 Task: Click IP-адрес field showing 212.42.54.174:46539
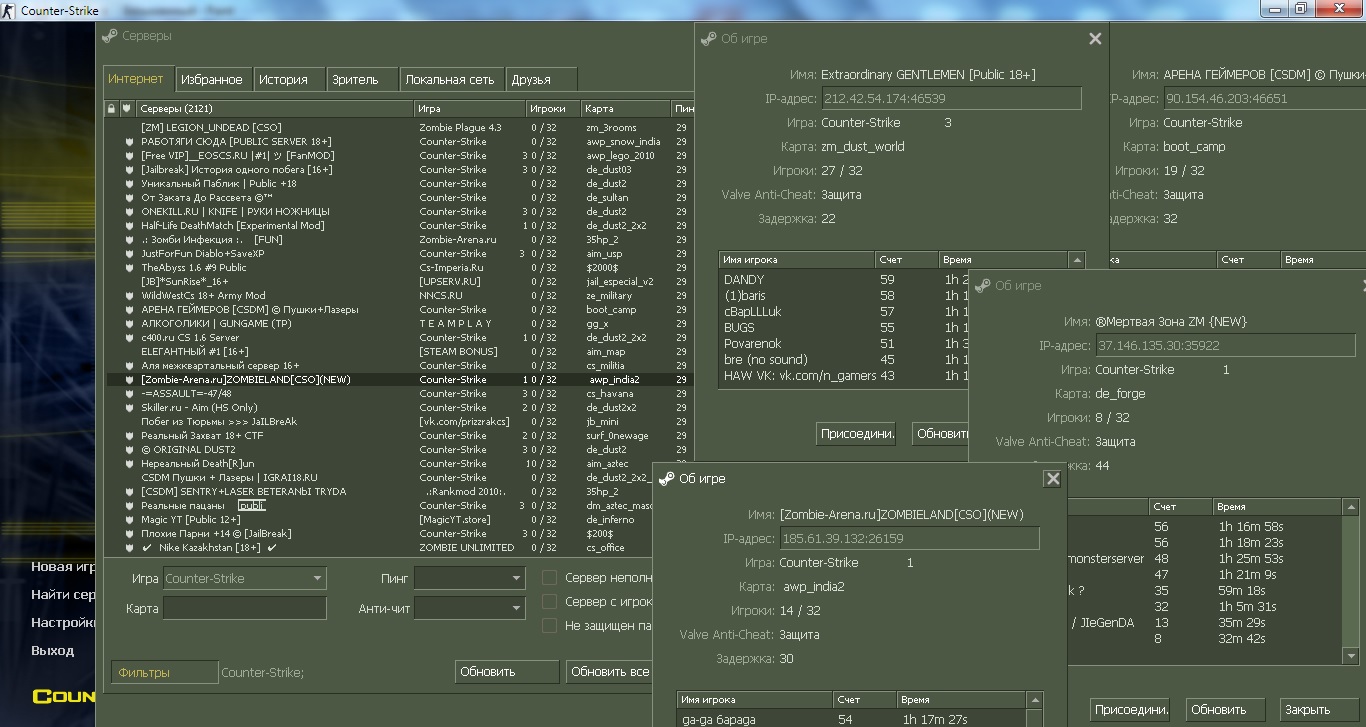point(951,98)
